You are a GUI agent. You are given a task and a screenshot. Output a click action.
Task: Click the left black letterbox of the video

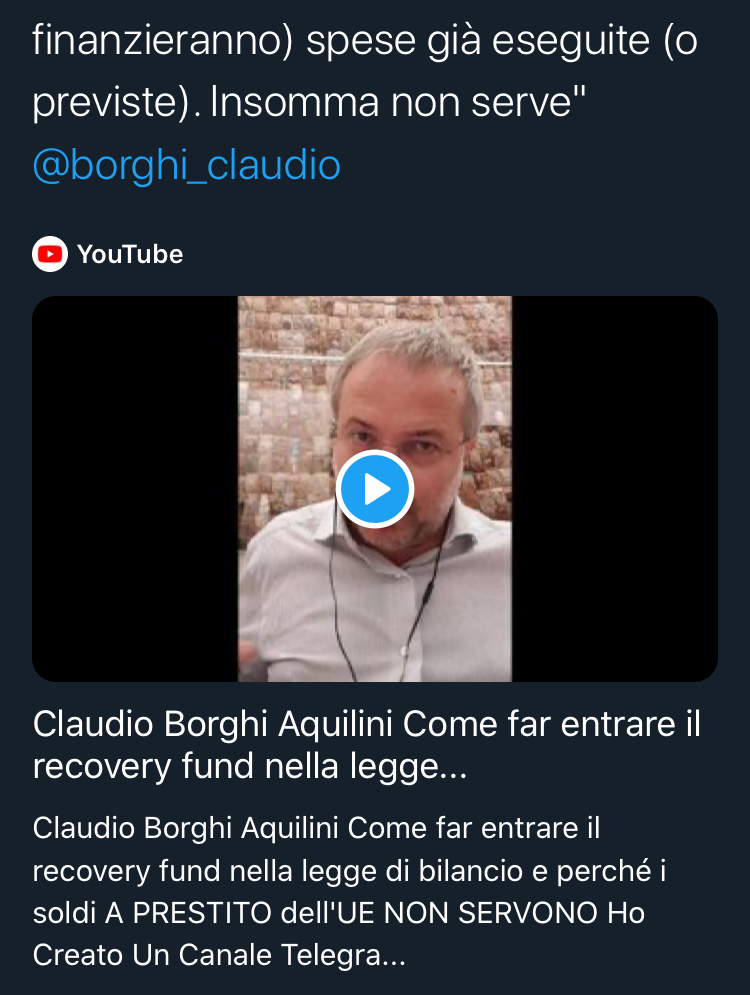click(x=135, y=489)
